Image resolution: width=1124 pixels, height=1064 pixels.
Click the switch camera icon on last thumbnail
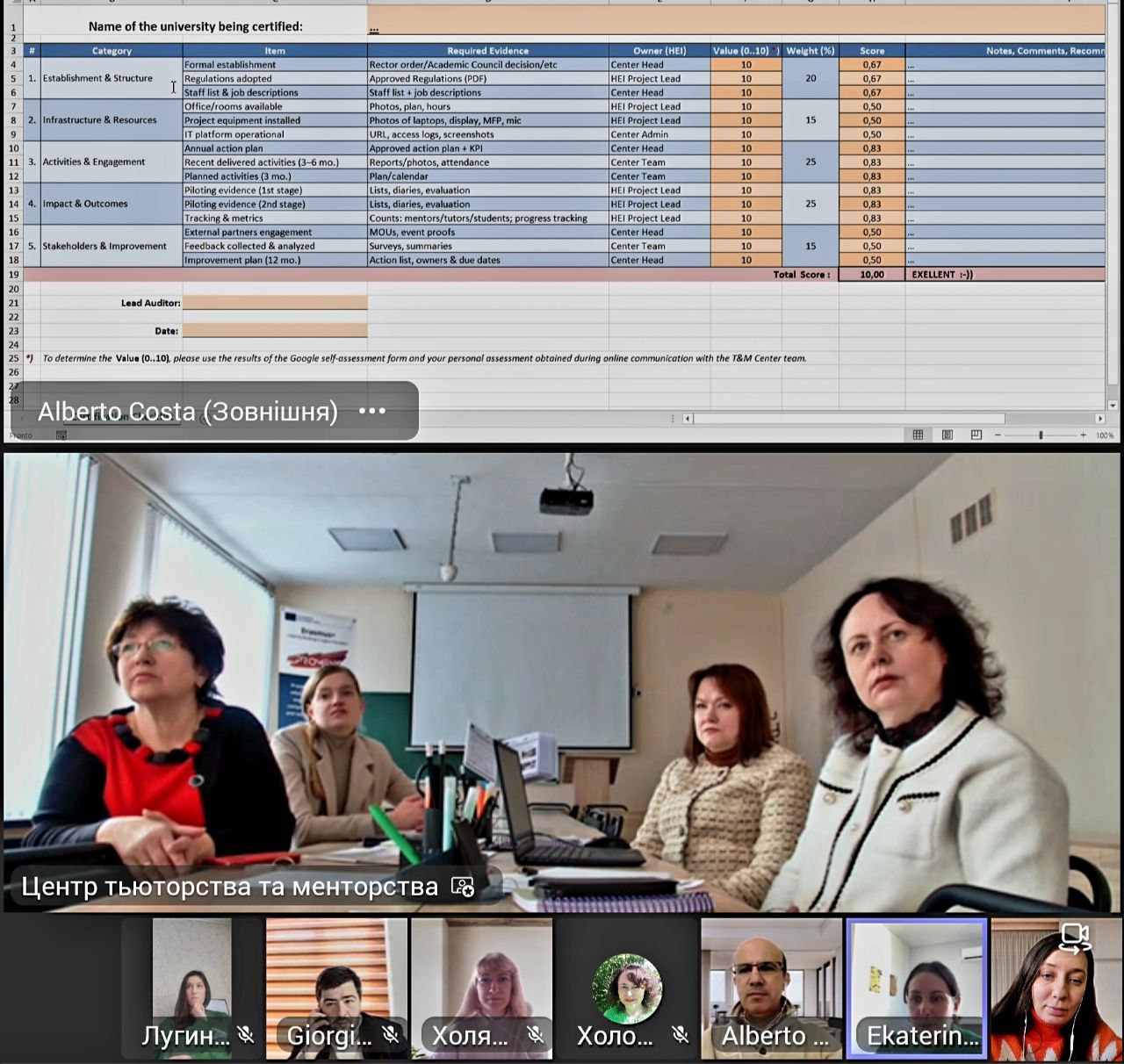click(1076, 937)
